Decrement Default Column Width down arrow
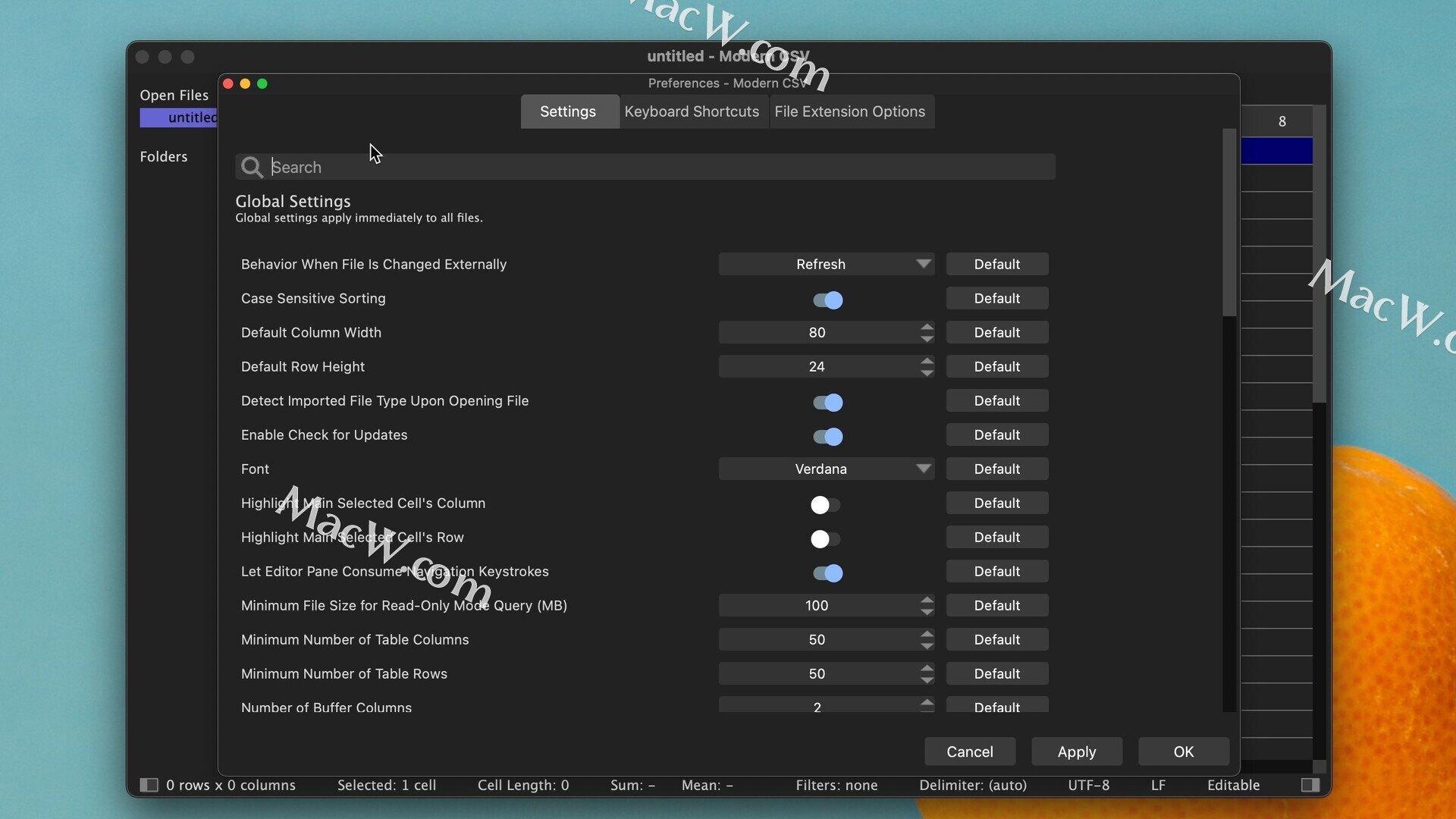Screen dimensions: 1456x819 point(927,338)
